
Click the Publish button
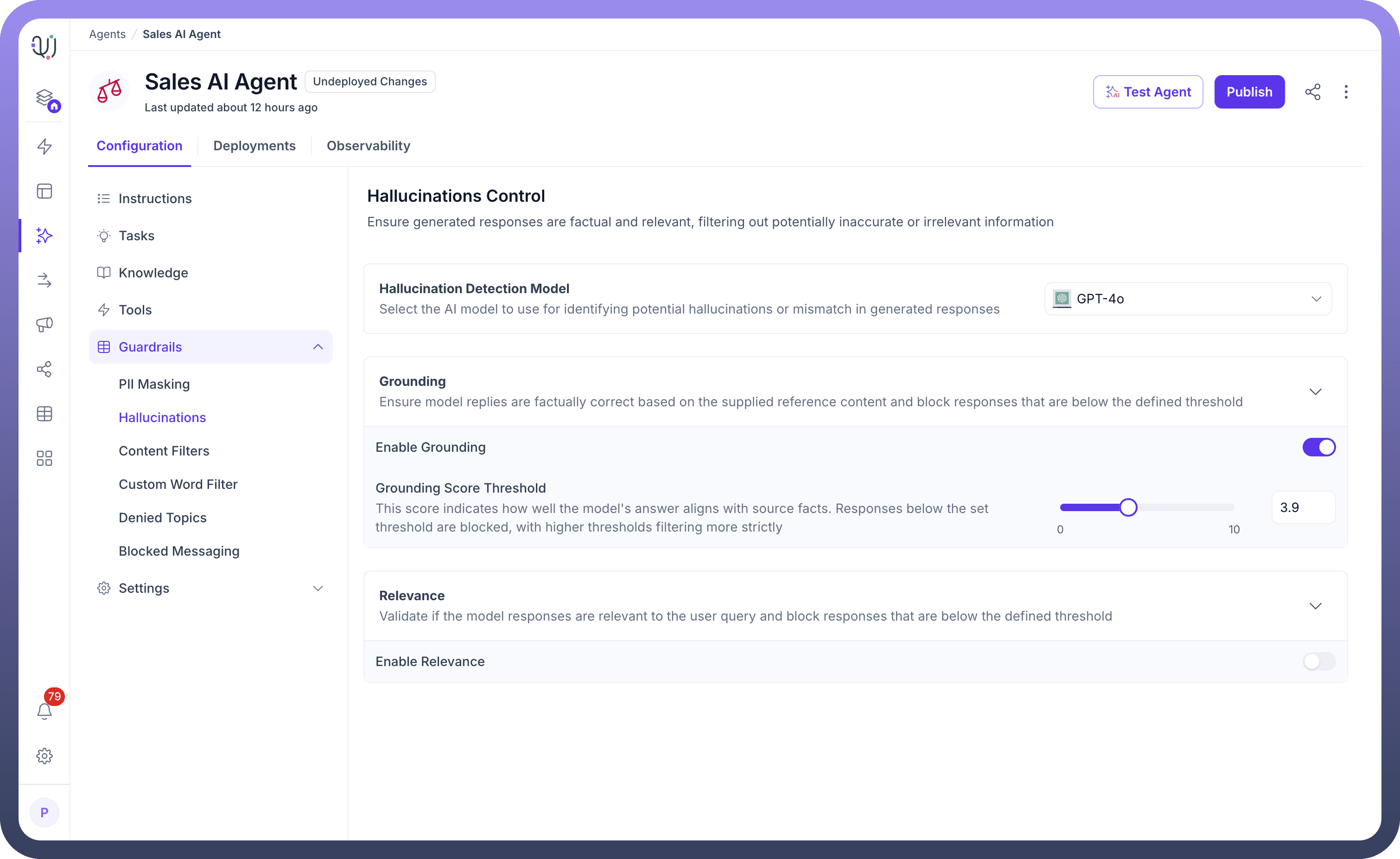pos(1249,92)
